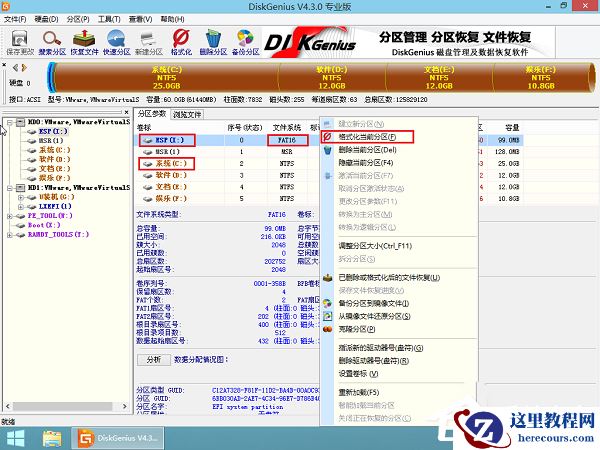Screen dimensions: 600x450
Task: Click the 新建分区 toolbar icon
Action: [148, 42]
